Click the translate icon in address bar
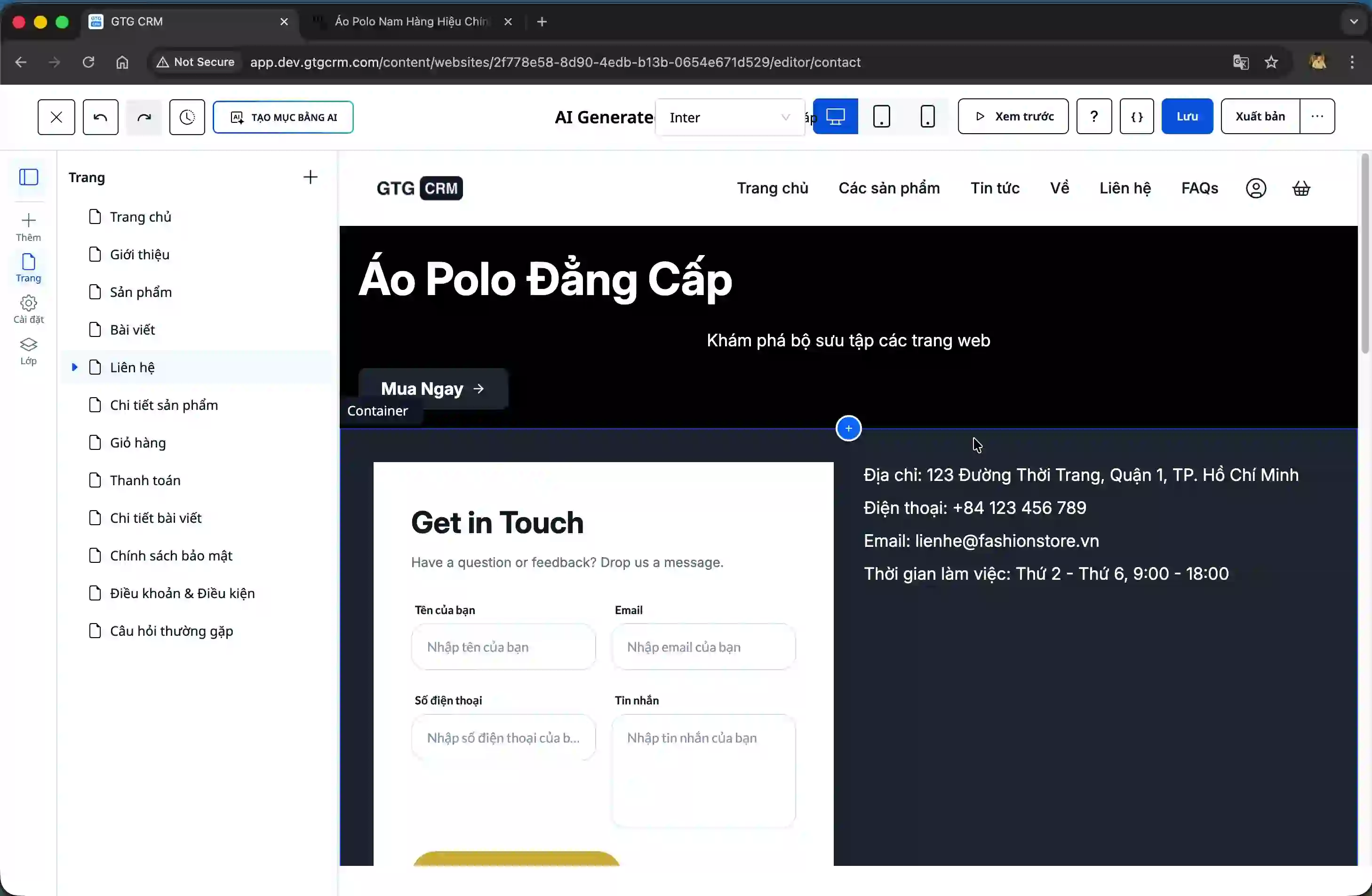Viewport: 1372px width, 896px height. 1241,62
